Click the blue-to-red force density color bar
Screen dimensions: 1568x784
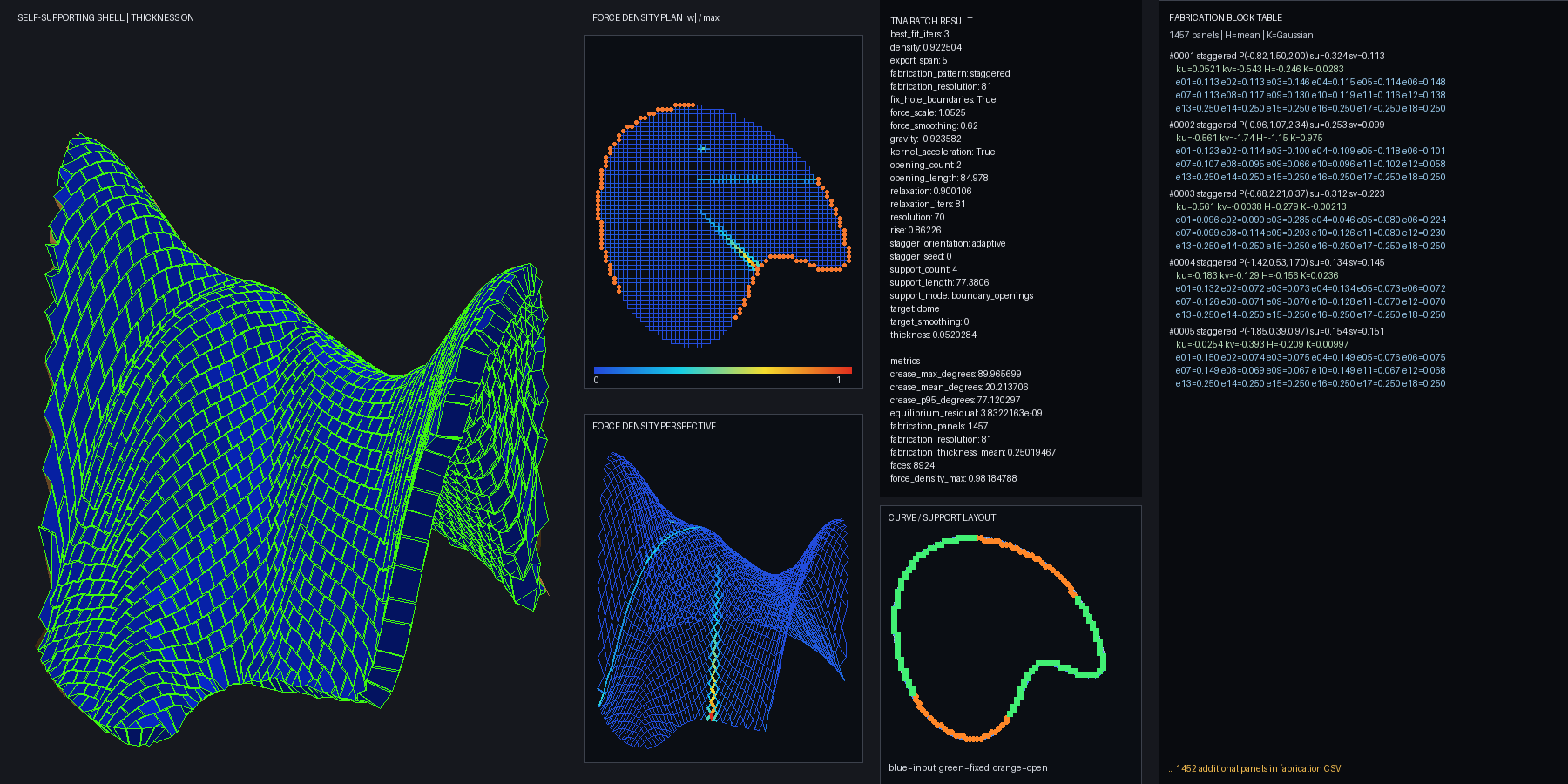click(x=722, y=370)
